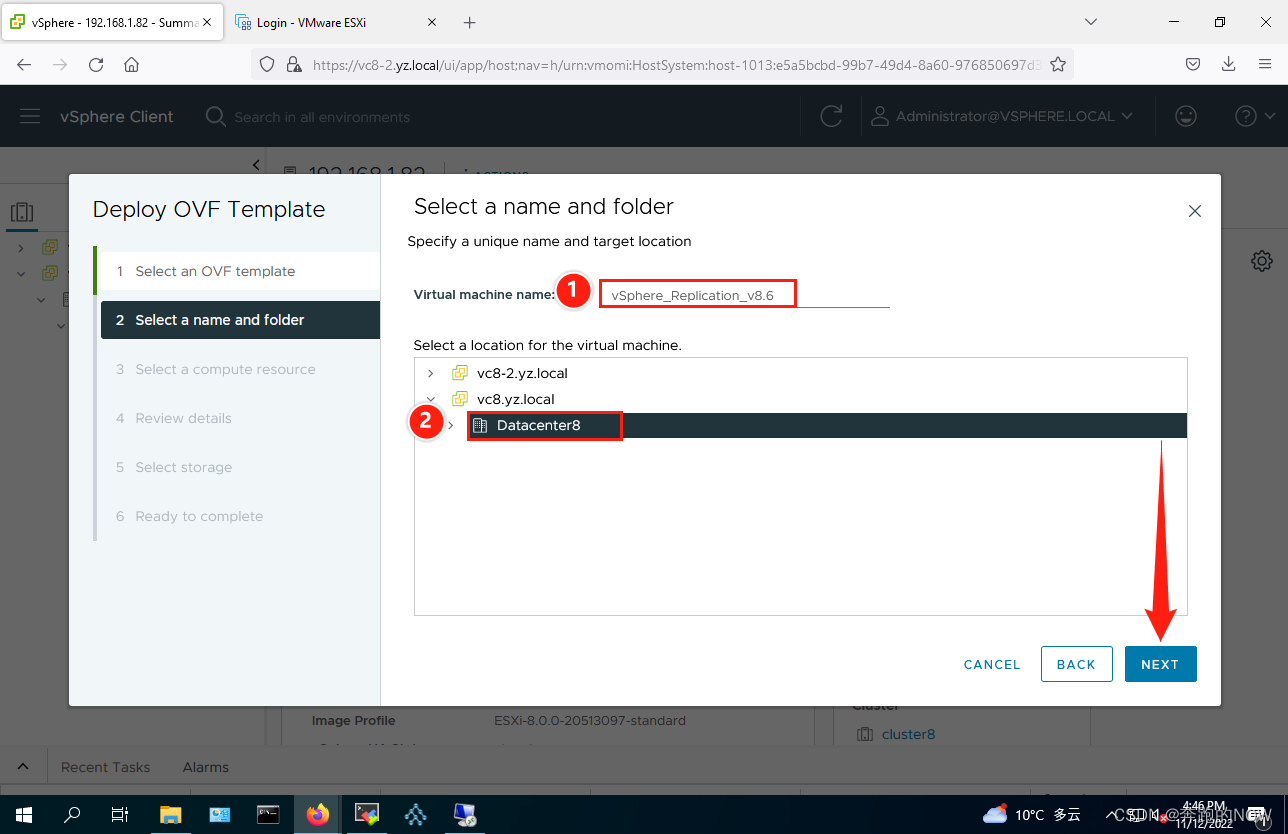The width and height of the screenshot is (1288, 834).
Task: Collapse the background navigator panel with its chevron
Action: click(x=256, y=164)
